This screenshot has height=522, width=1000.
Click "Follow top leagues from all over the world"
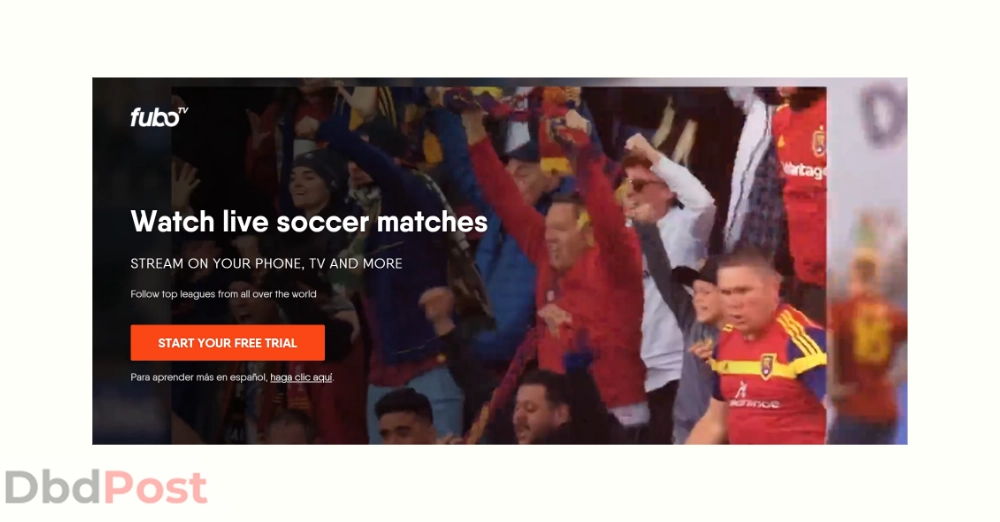(x=223, y=294)
